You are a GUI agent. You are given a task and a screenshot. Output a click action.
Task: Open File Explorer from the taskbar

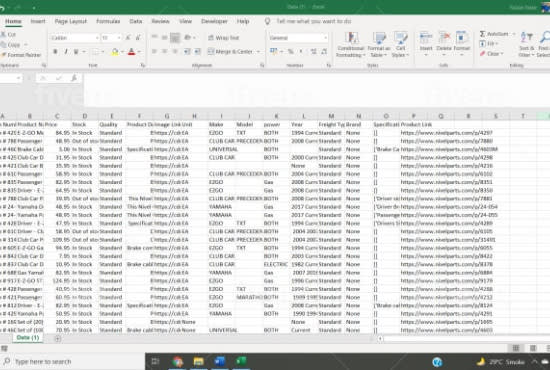pos(199,362)
